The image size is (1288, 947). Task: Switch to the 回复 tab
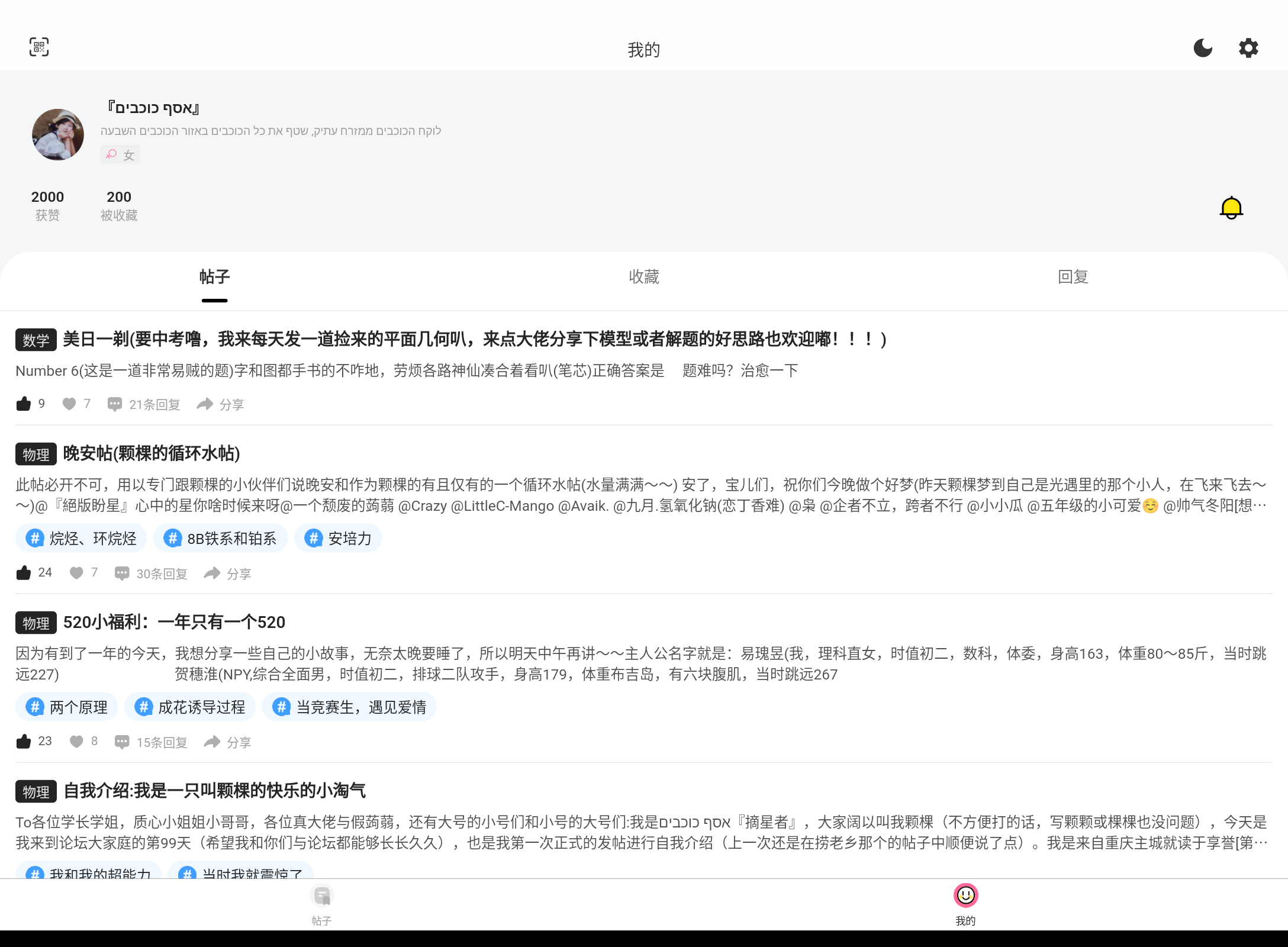1073,276
